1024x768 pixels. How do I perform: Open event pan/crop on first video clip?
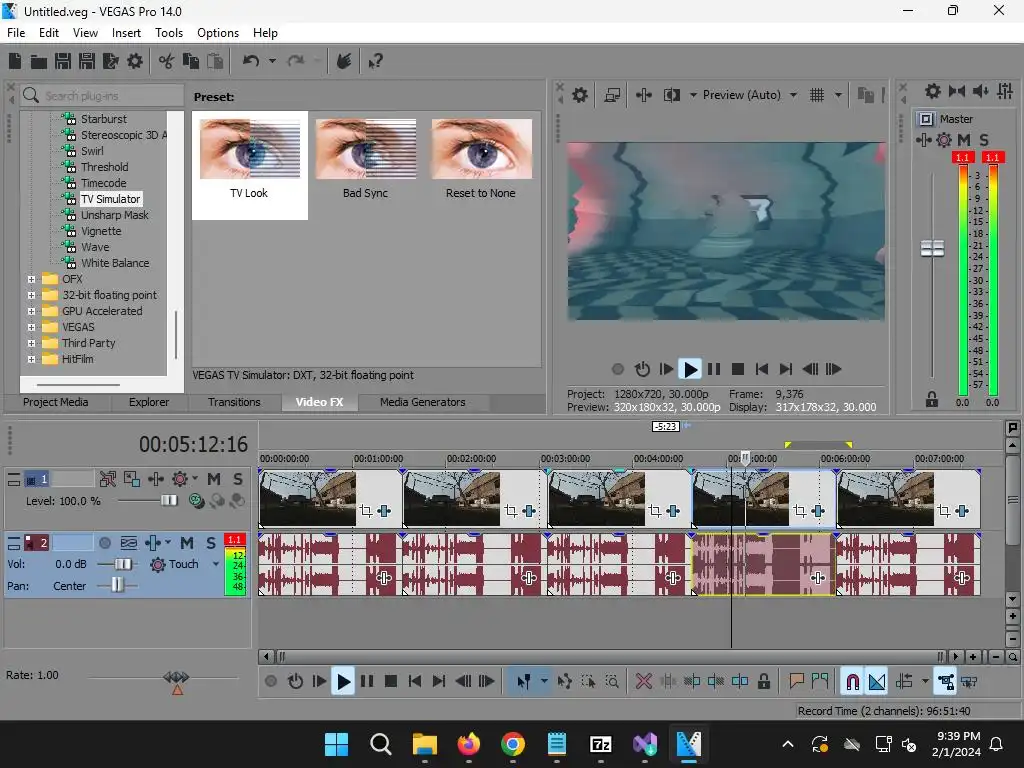pos(366,511)
